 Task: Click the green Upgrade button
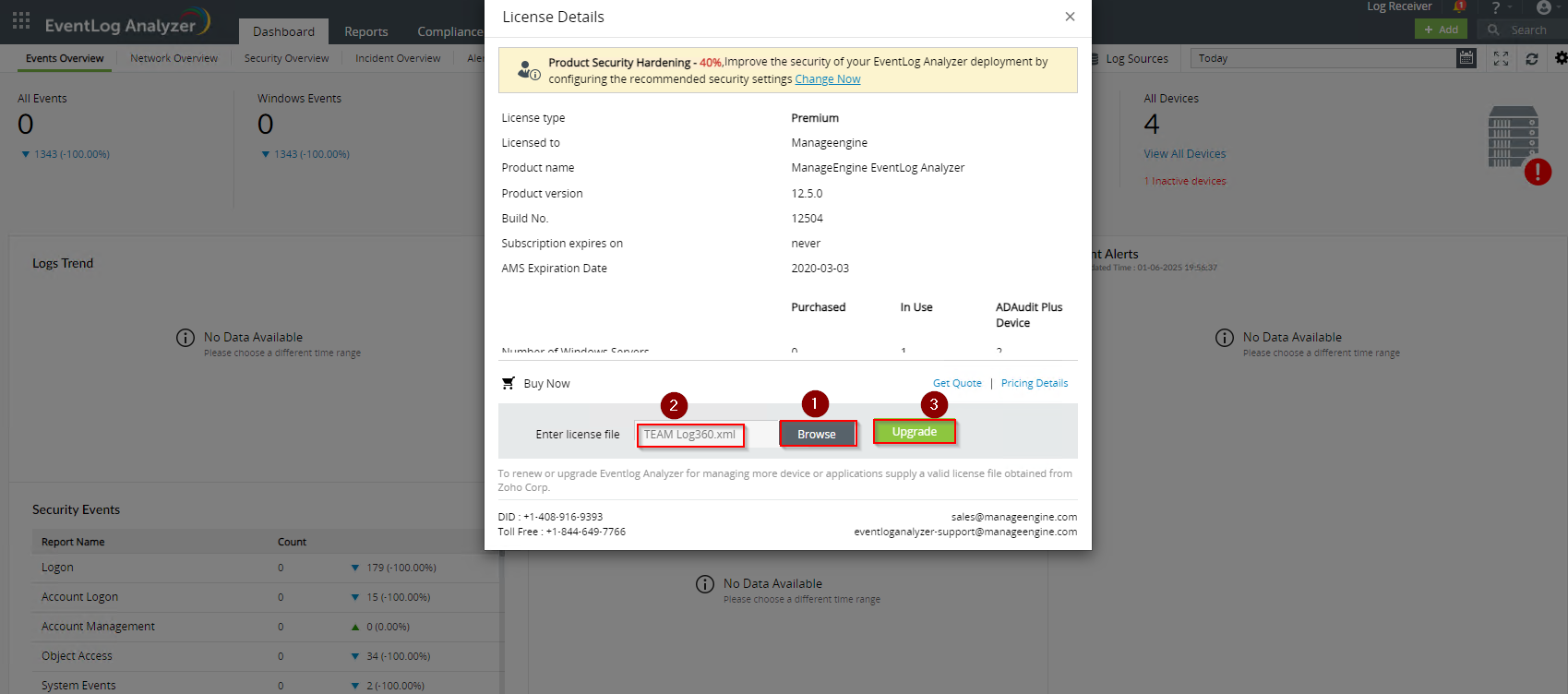(x=915, y=432)
